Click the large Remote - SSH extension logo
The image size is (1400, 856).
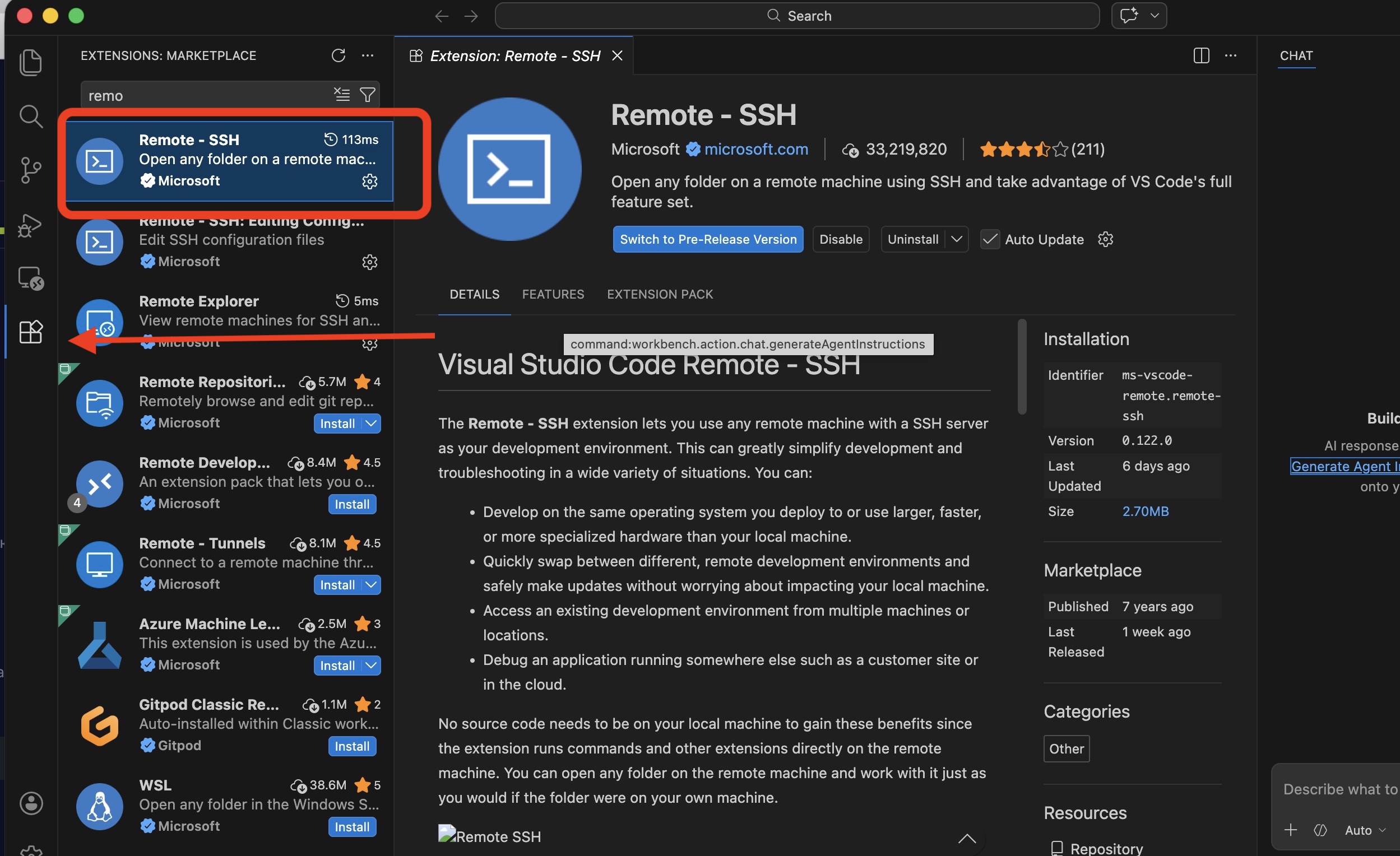(x=509, y=169)
